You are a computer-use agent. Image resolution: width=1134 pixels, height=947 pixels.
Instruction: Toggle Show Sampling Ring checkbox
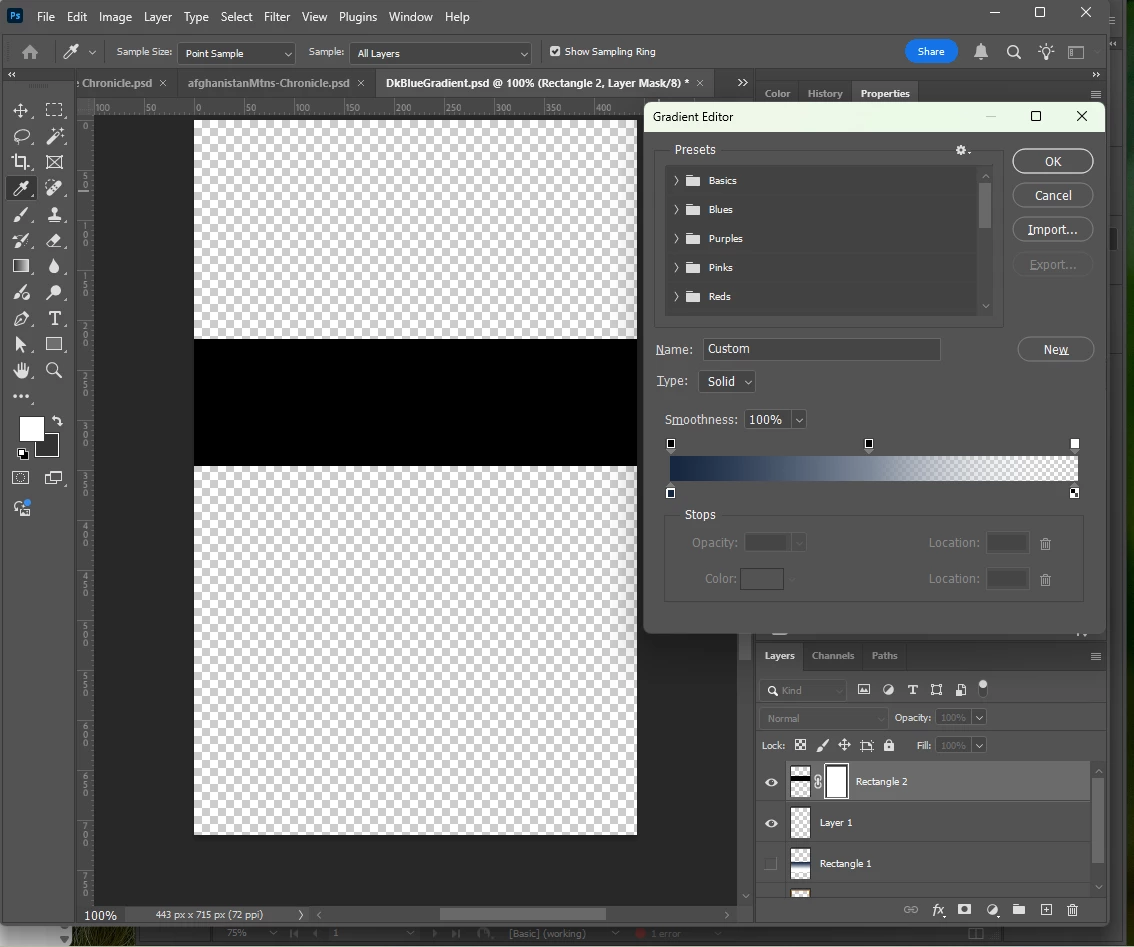pos(555,51)
